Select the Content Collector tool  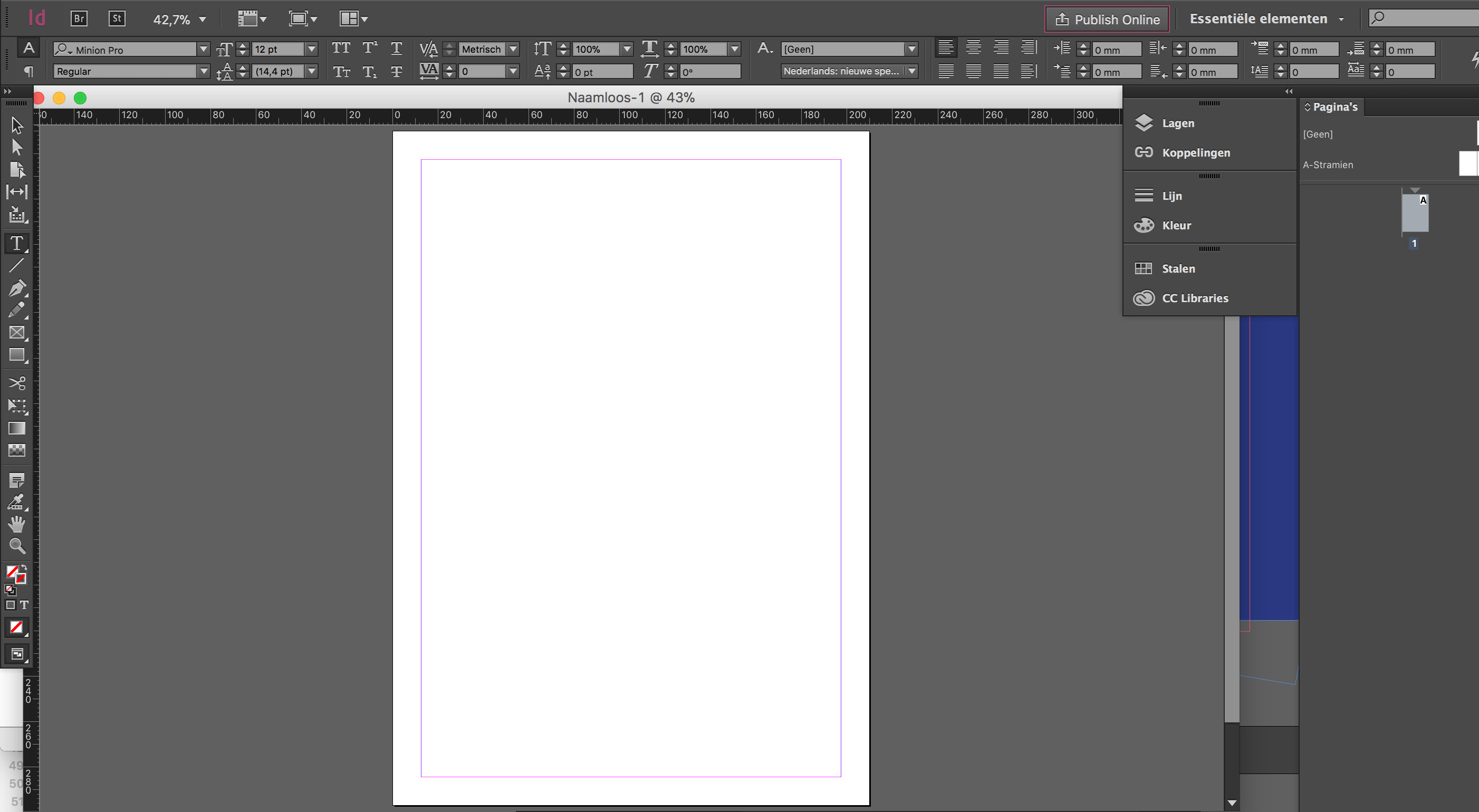(x=17, y=215)
